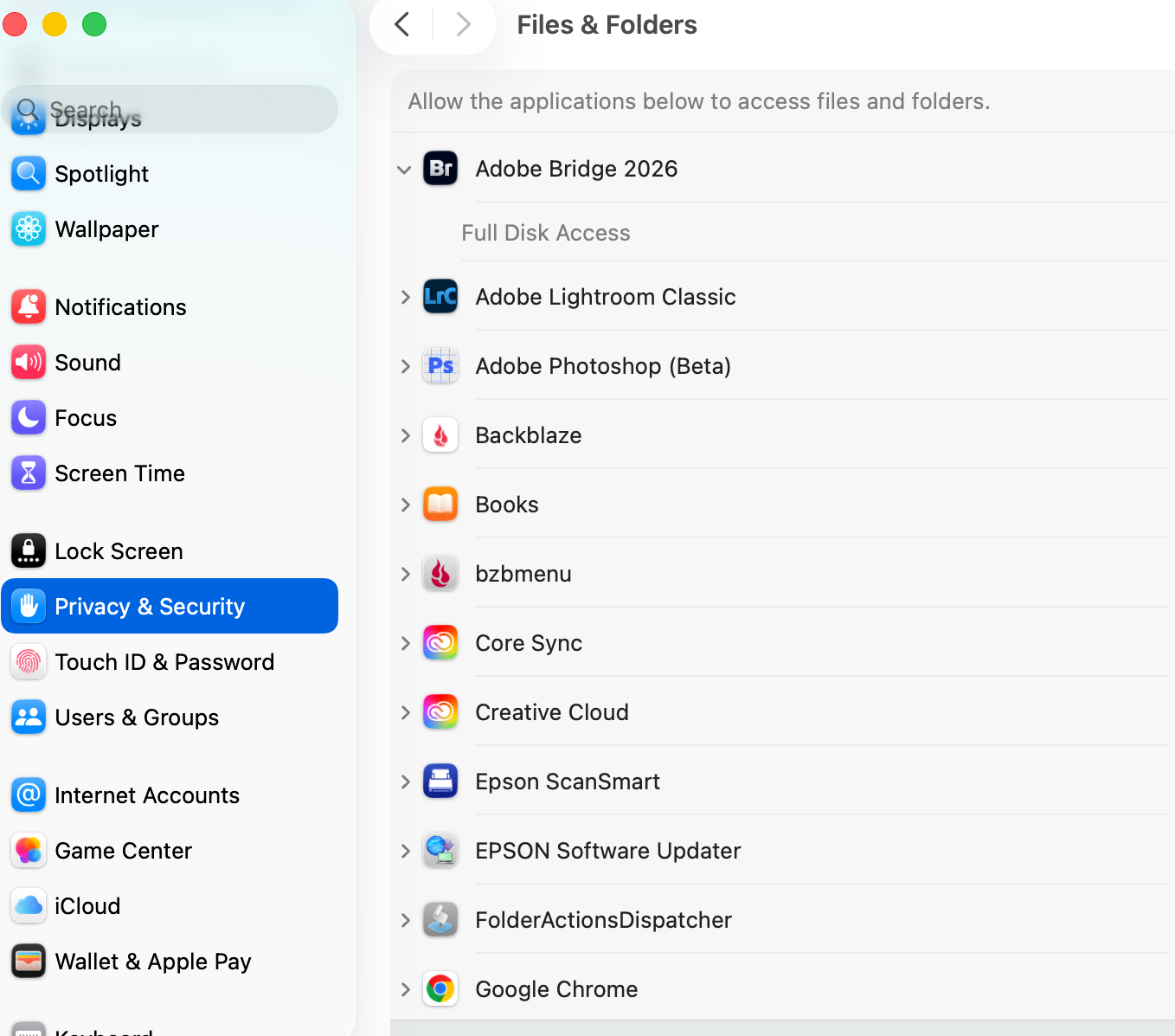This screenshot has height=1036, width=1175.
Task: Click the Google Chrome icon
Action: [x=440, y=988]
